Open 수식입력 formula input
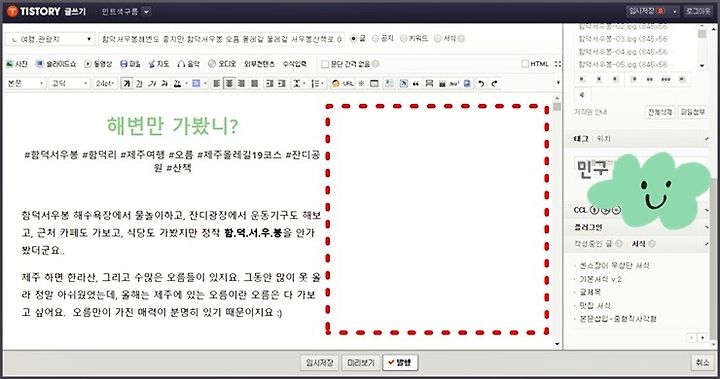The image size is (720, 379). (294, 64)
